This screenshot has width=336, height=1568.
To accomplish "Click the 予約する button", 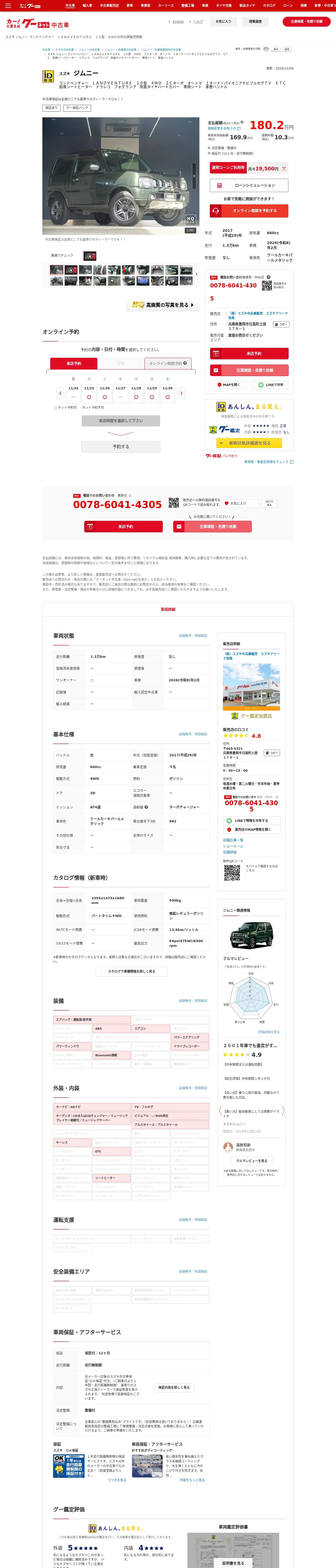I will pos(121,447).
